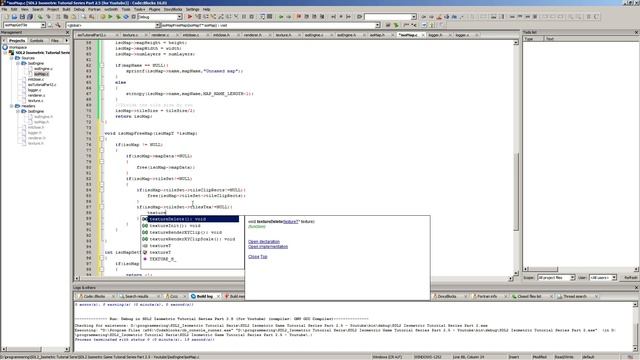Image resolution: width=640 pixels, height=360 pixels.
Task: Collapse the Headers folder in project tree
Action: 12,106
